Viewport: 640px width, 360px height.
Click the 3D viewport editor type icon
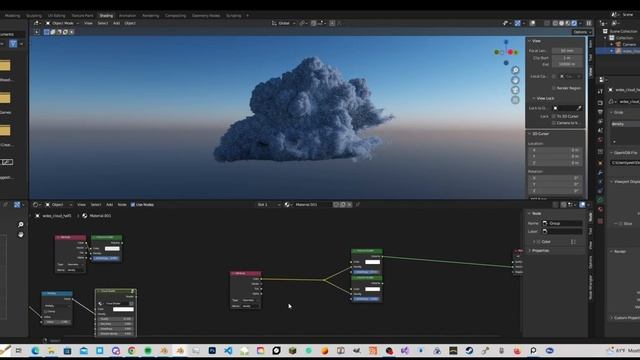click(x=37, y=23)
